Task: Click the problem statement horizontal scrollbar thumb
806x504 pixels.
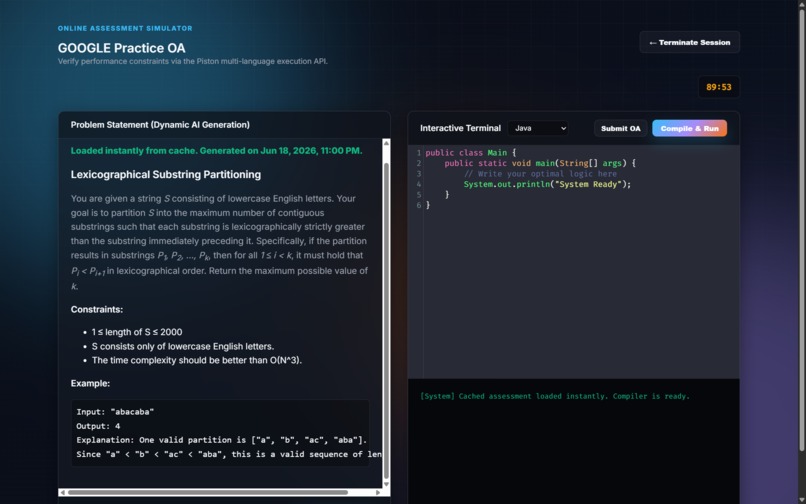Action: point(208,492)
